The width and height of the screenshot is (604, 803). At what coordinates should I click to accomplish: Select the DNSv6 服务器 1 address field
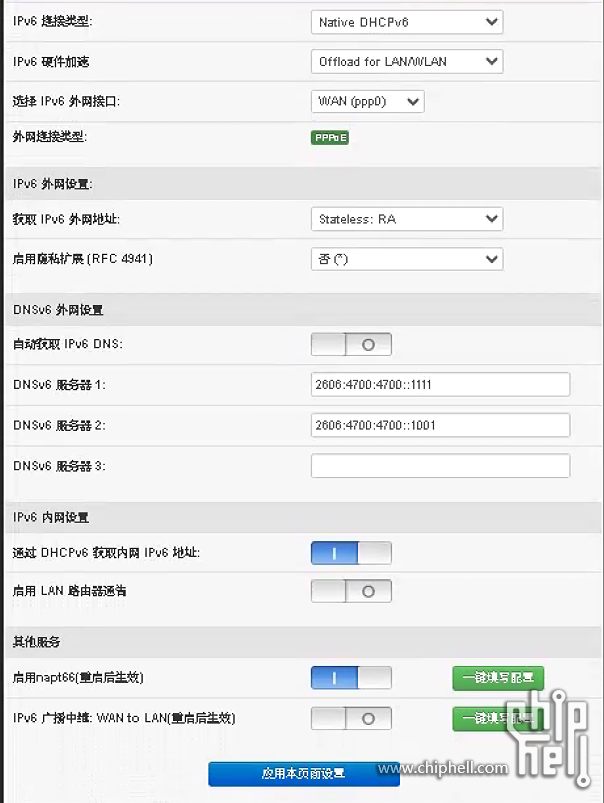coord(440,384)
